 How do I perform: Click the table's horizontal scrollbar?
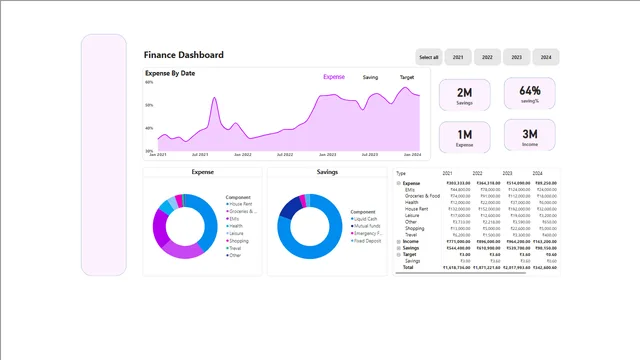tap(460, 273)
